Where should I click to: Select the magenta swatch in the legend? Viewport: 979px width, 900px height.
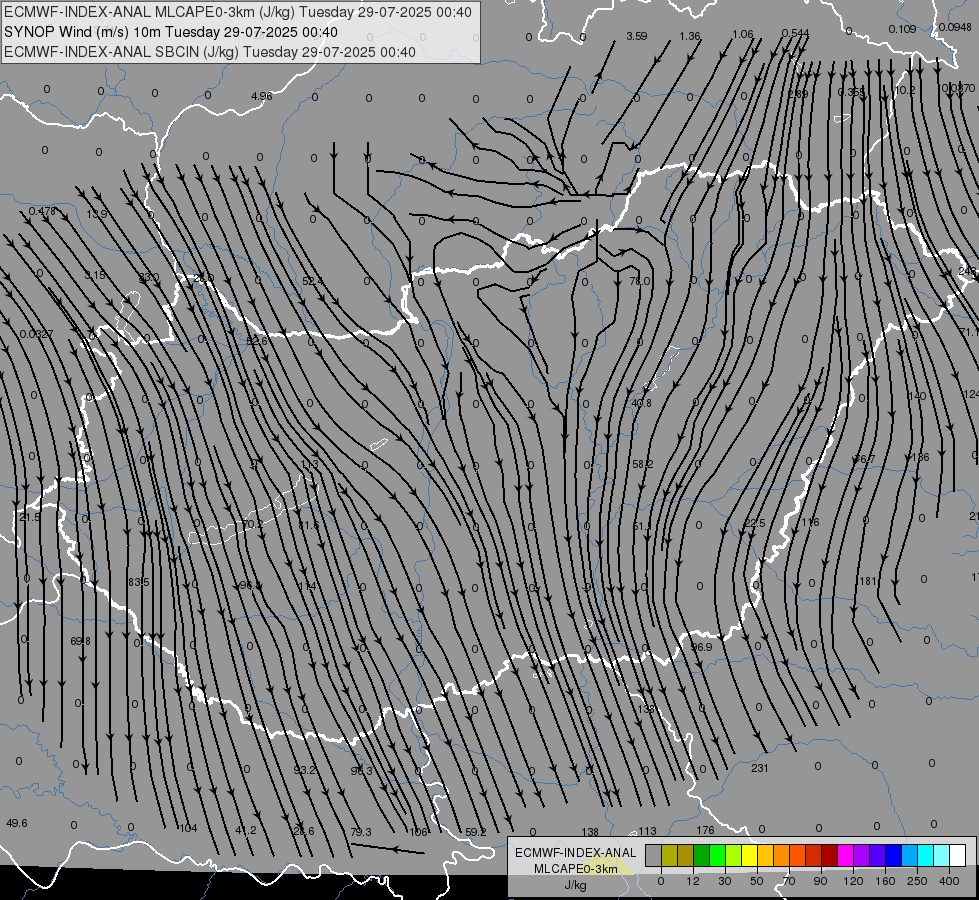tap(845, 855)
